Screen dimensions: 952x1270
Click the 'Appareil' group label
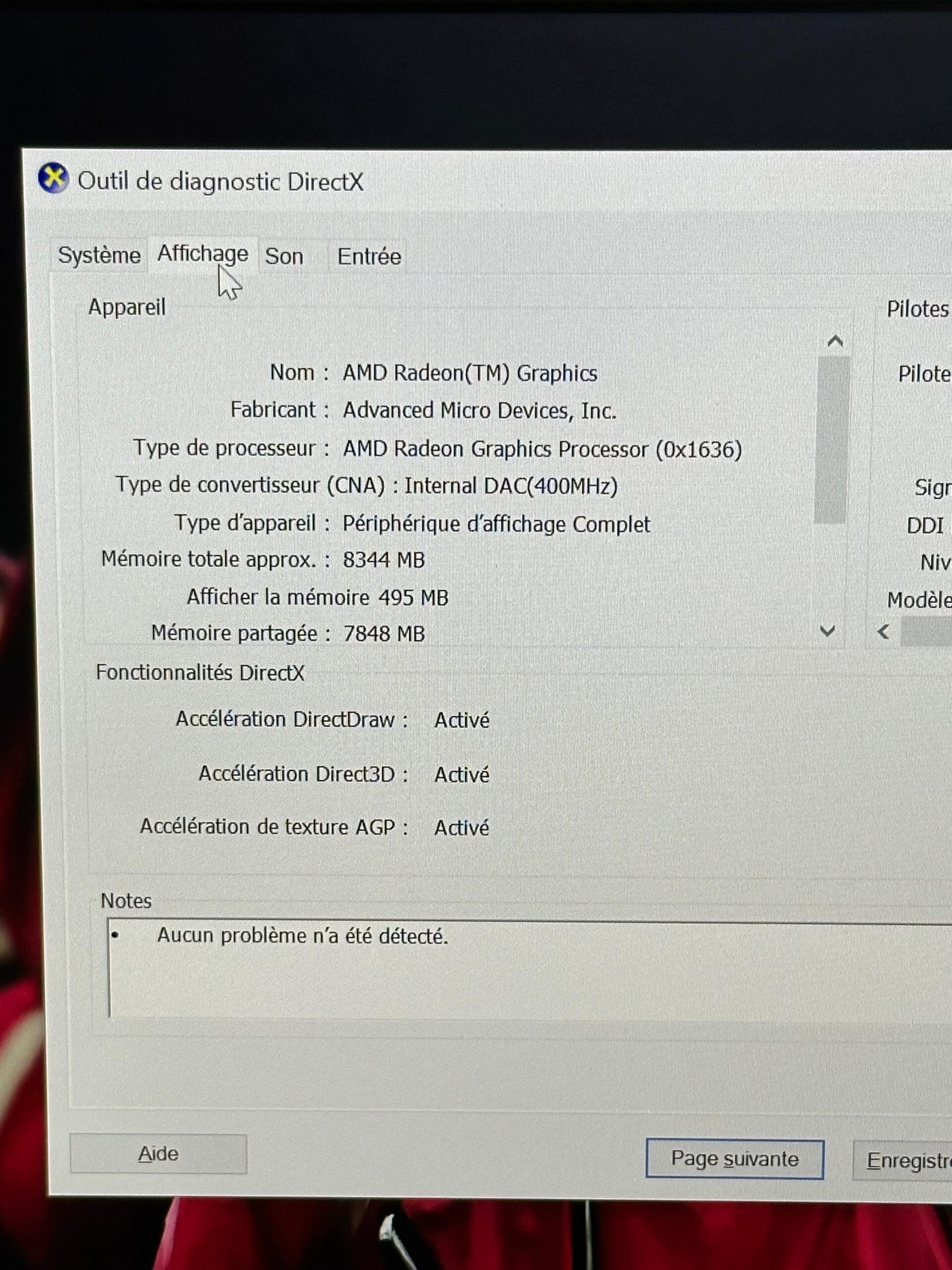(x=127, y=307)
